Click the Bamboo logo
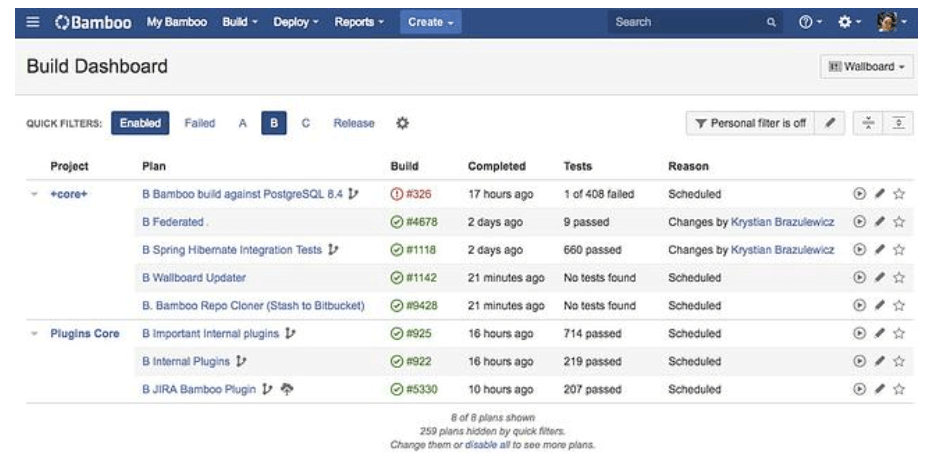The image size is (926, 472). (93, 22)
